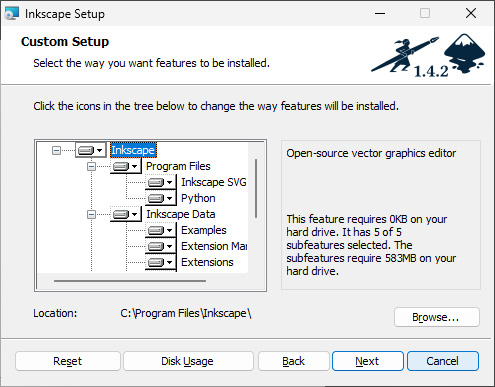Collapse the Inkscape Data tree node
This screenshot has height=387, width=495.
[x=91, y=214]
